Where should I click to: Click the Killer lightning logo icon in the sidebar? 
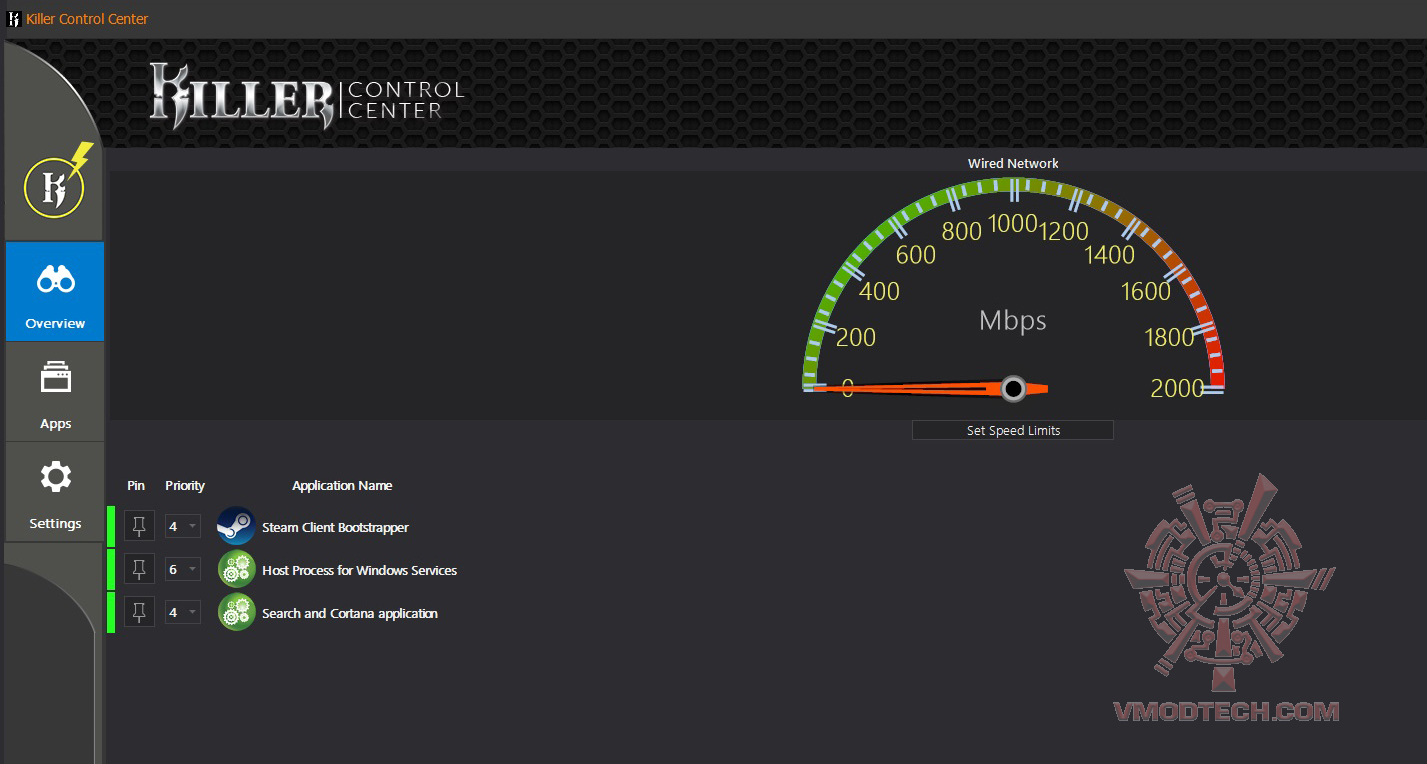coord(57,183)
